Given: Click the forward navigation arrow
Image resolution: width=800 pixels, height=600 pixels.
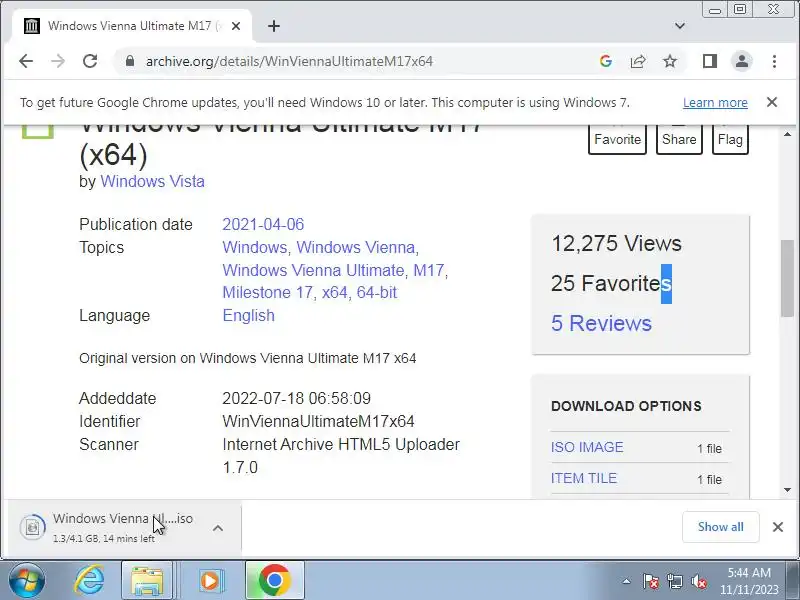Looking at the screenshot, I should 58,61.
